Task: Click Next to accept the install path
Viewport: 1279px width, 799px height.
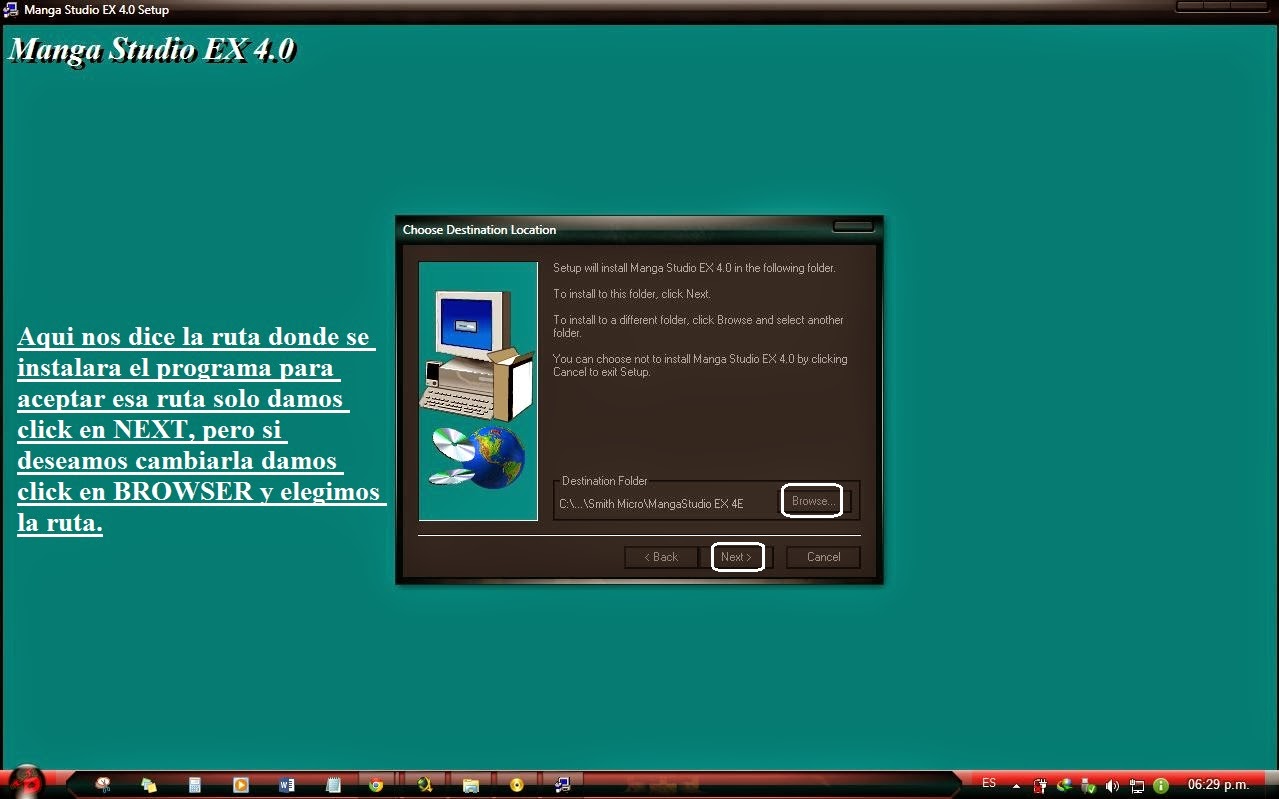Action: click(737, 557)
